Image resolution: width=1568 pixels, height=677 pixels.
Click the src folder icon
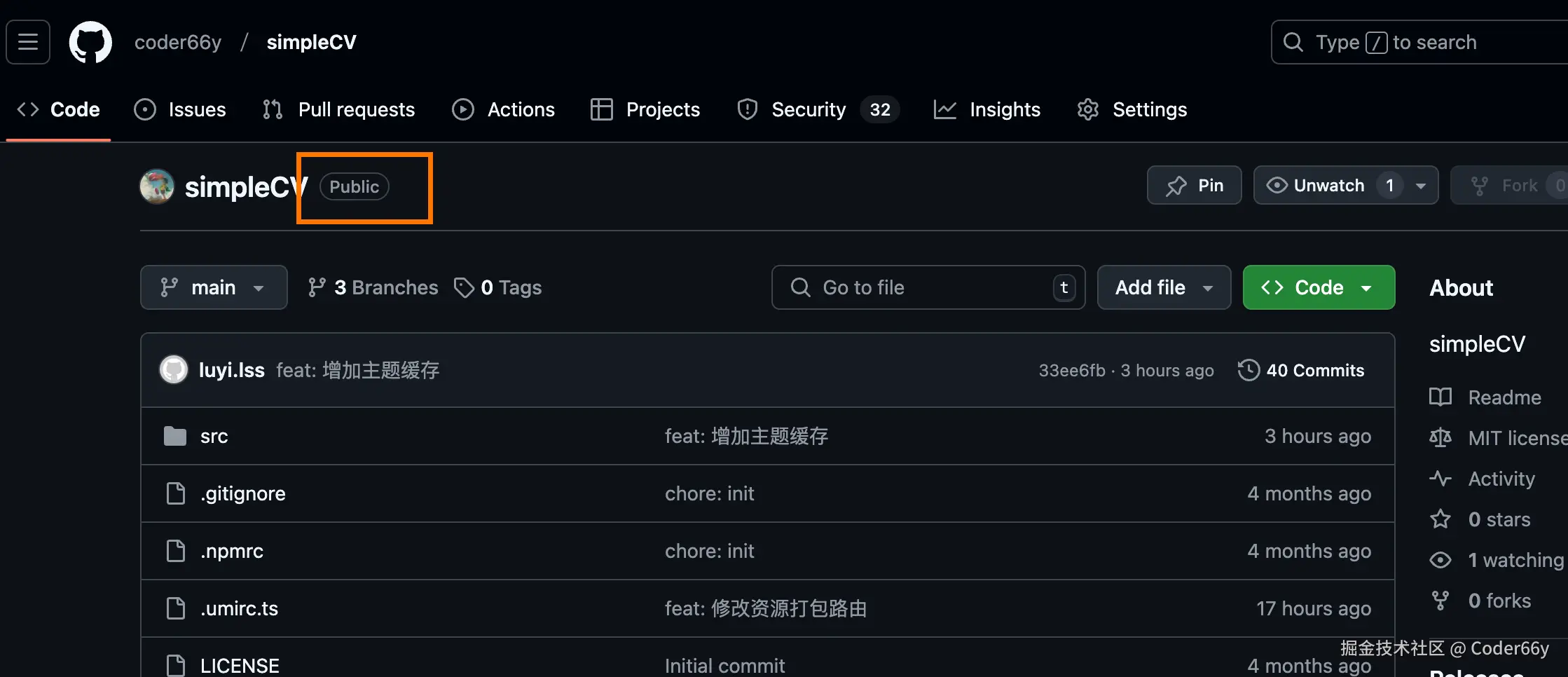[174, 436]
